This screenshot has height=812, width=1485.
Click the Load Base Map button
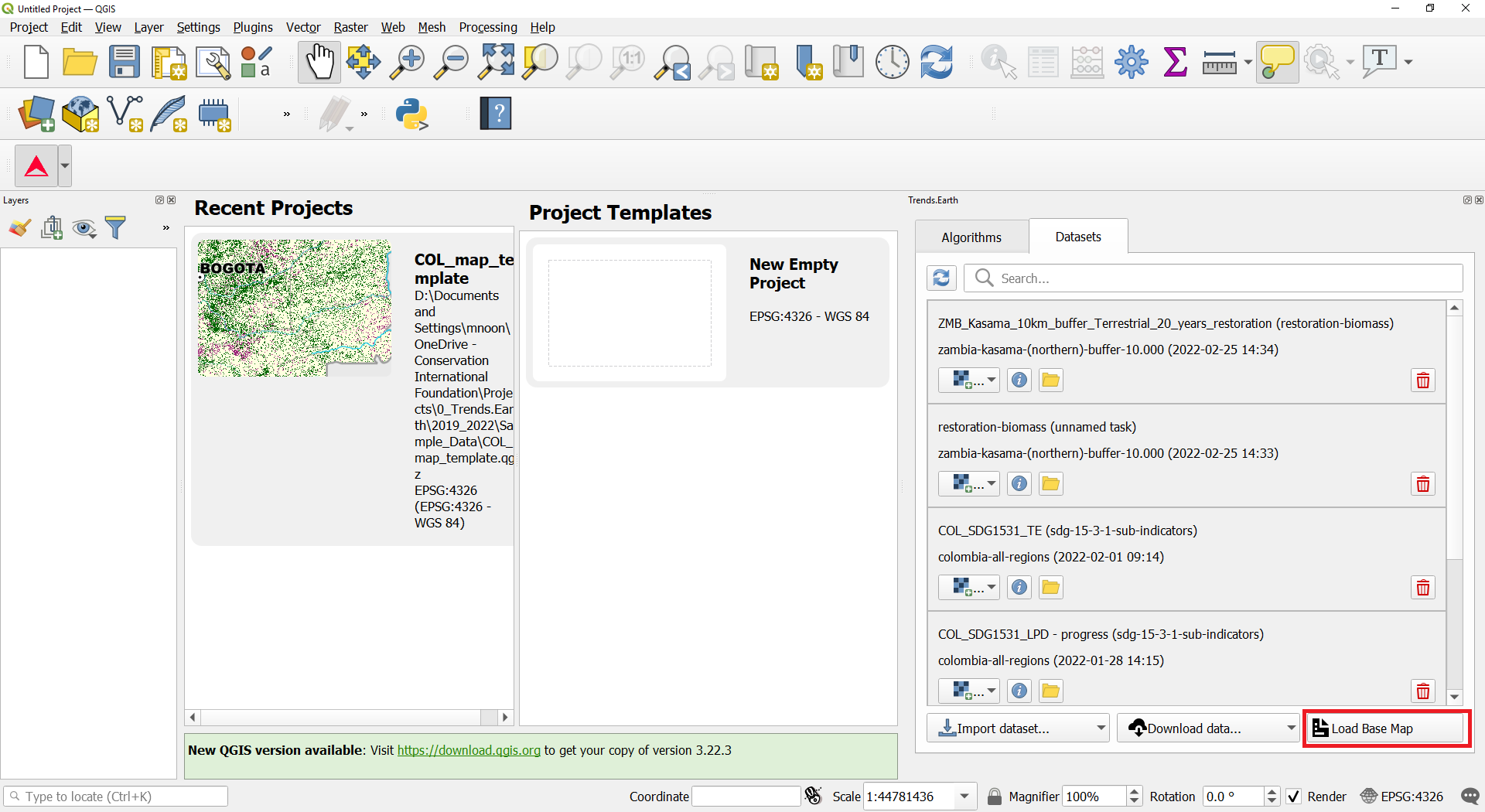tap(1385, 728)
